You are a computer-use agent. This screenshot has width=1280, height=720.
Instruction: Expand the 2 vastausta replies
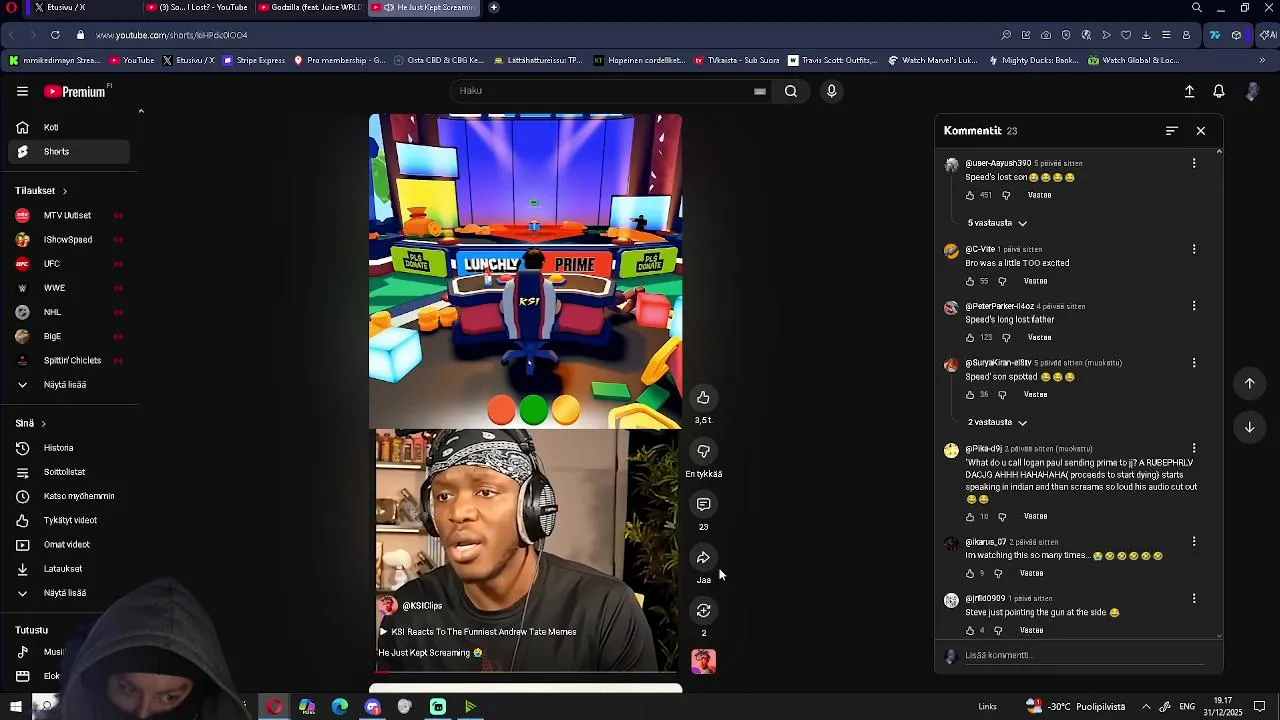click(997, 422)
